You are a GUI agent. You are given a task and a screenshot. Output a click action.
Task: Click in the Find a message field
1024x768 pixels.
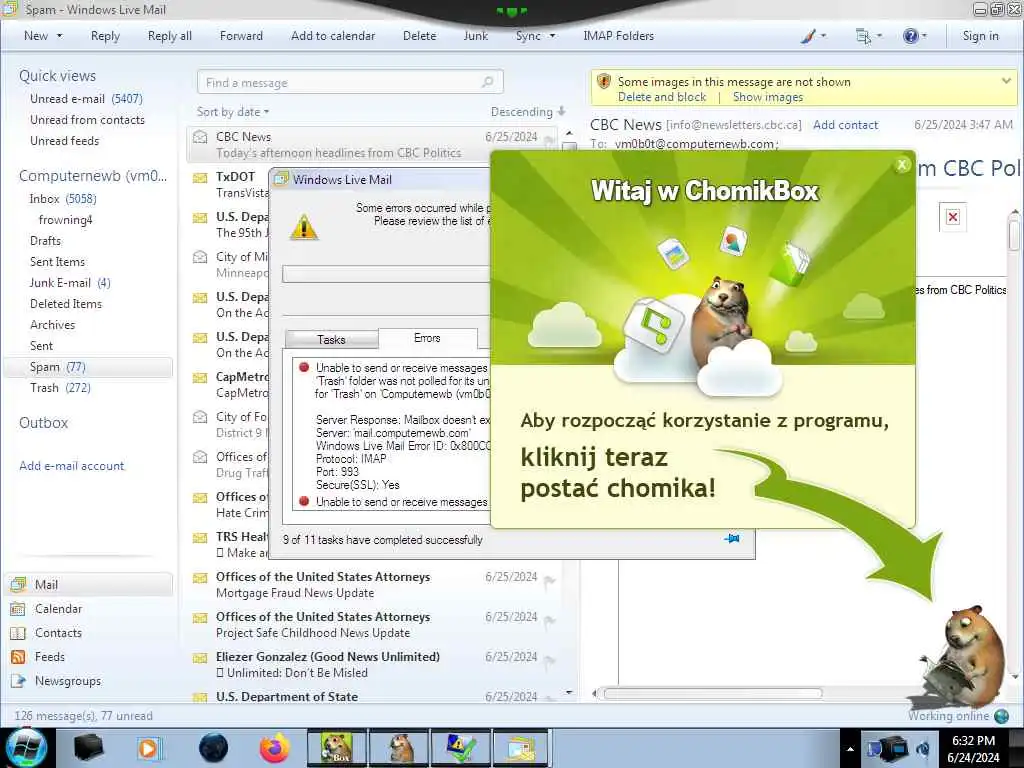tap(350, 82)
